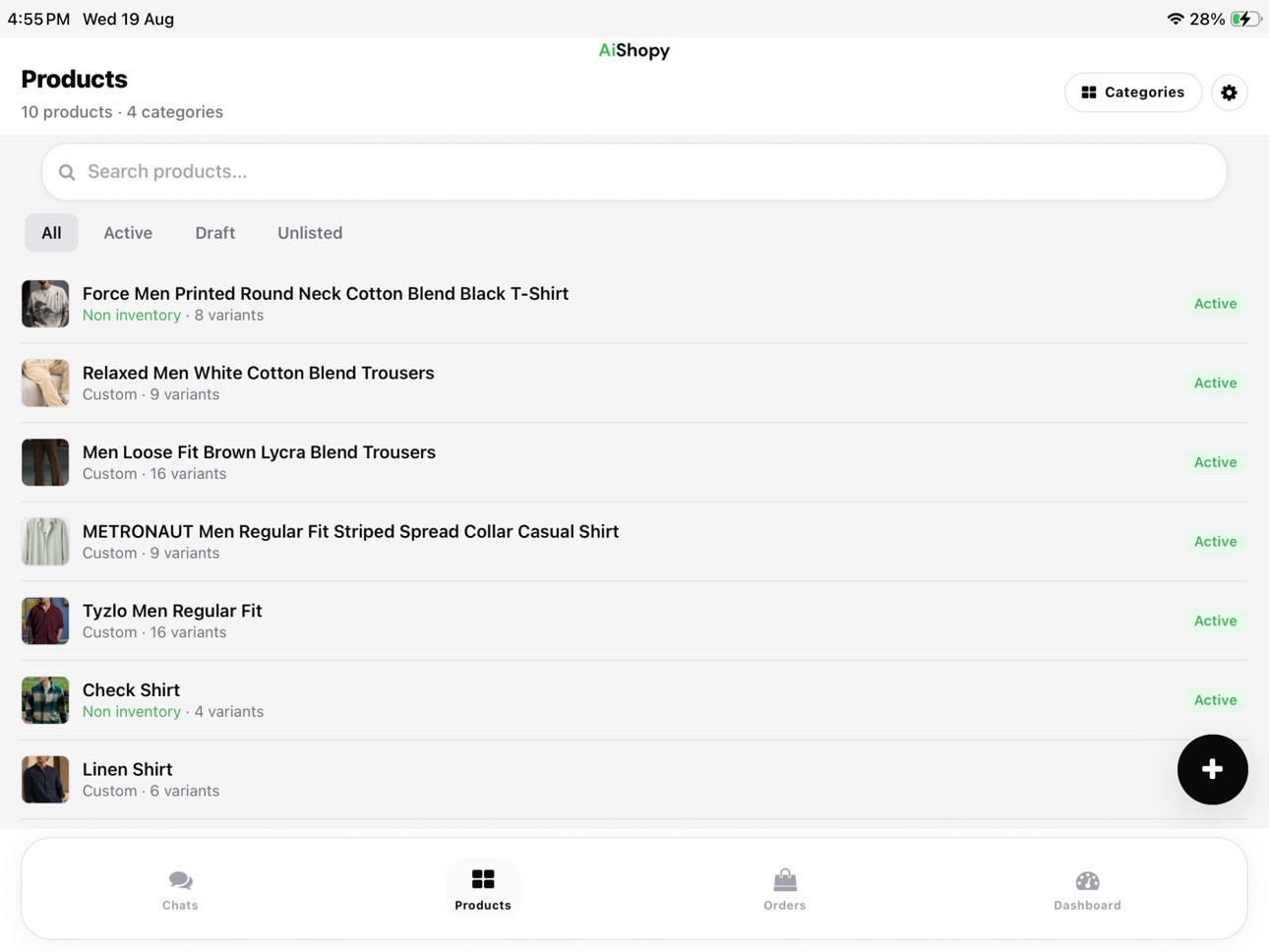Open the Check Shirt thumbnail

point(45,700)
